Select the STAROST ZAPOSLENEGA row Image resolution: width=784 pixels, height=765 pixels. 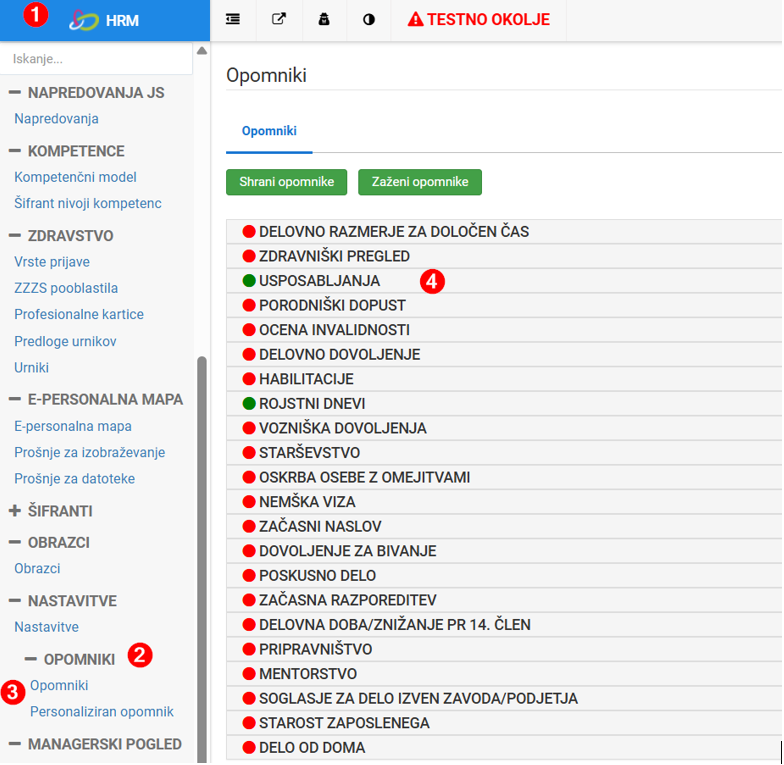tap(504, 722)
